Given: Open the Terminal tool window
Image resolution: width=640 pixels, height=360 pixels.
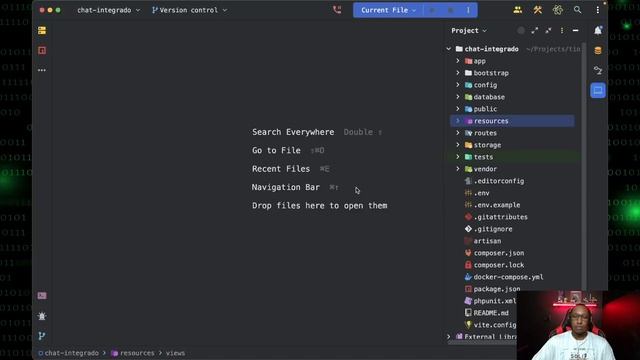Looking at the screenshot, I should pos(42,296).
